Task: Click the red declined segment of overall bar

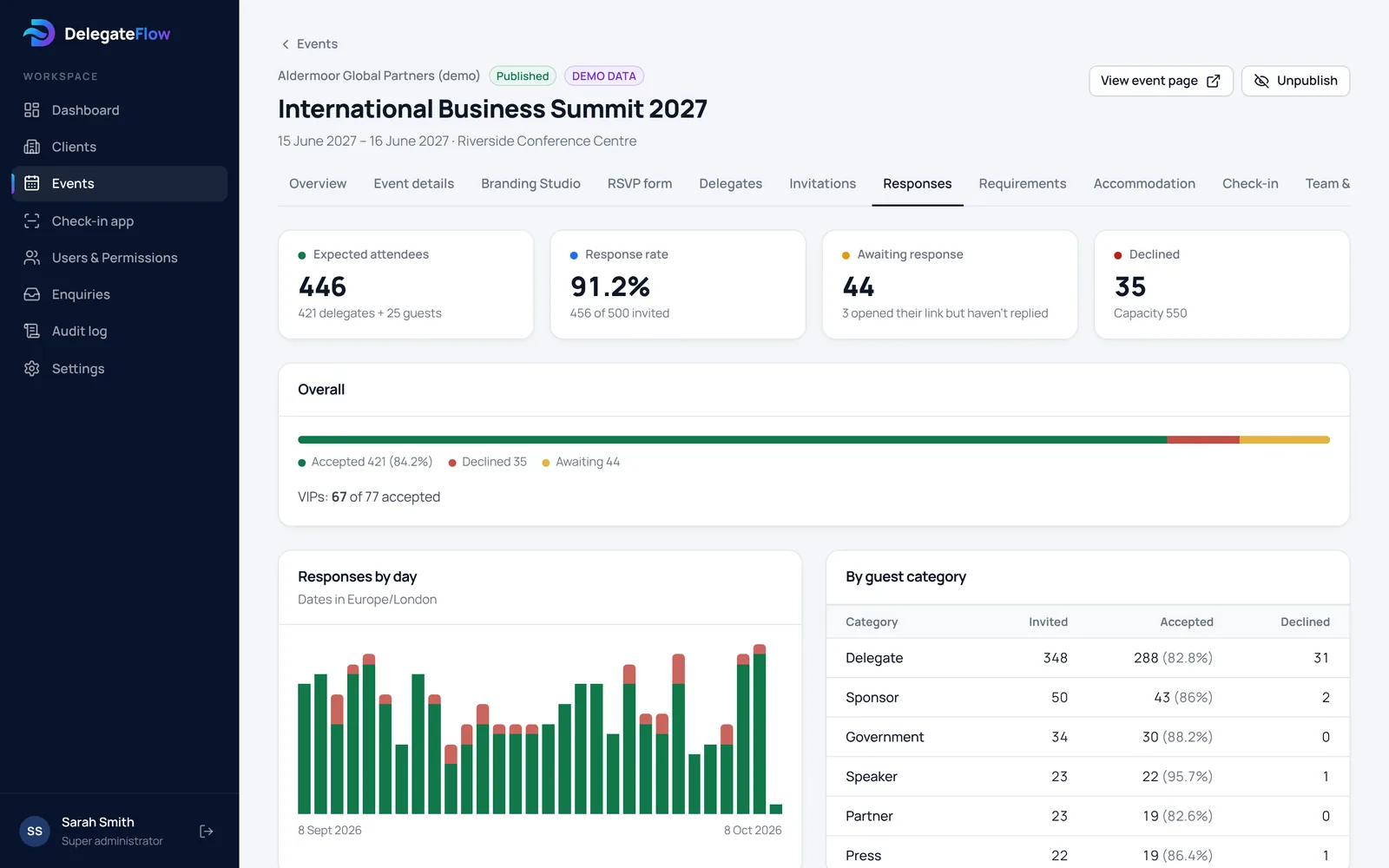Action: click(x=1203, y=440)
